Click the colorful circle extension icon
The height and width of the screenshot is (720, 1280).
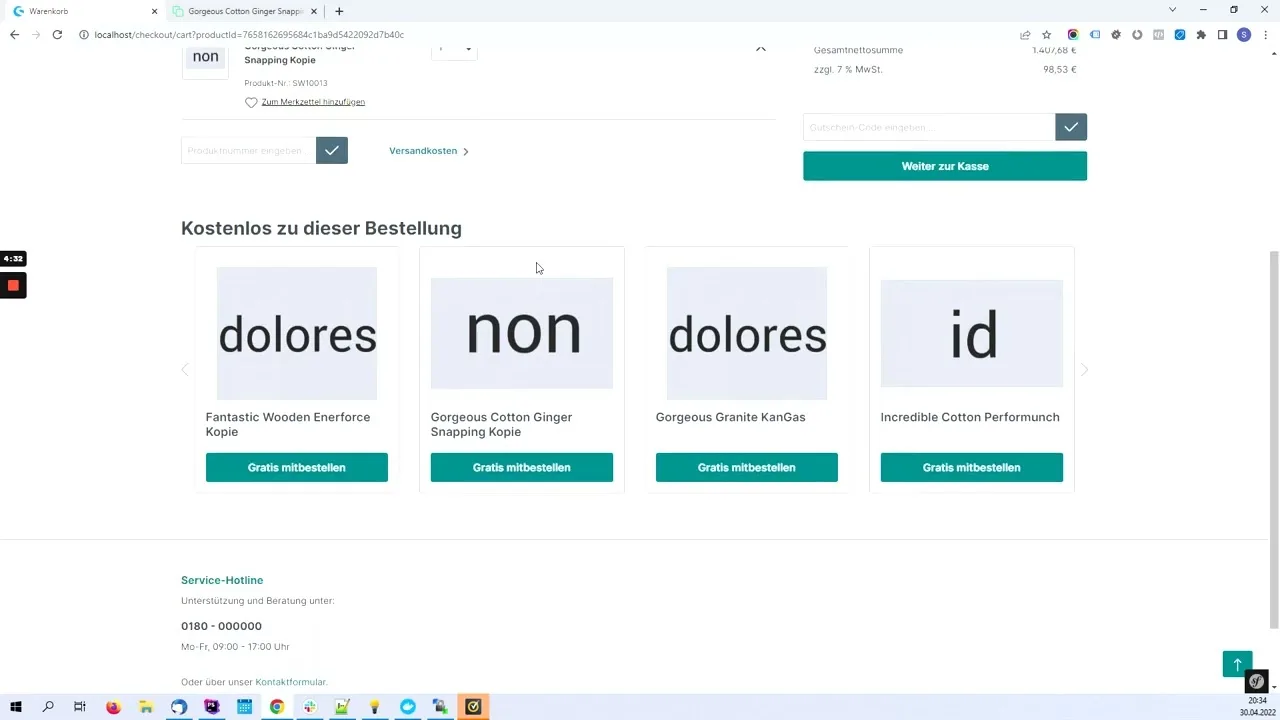(x=1073, y=35)
